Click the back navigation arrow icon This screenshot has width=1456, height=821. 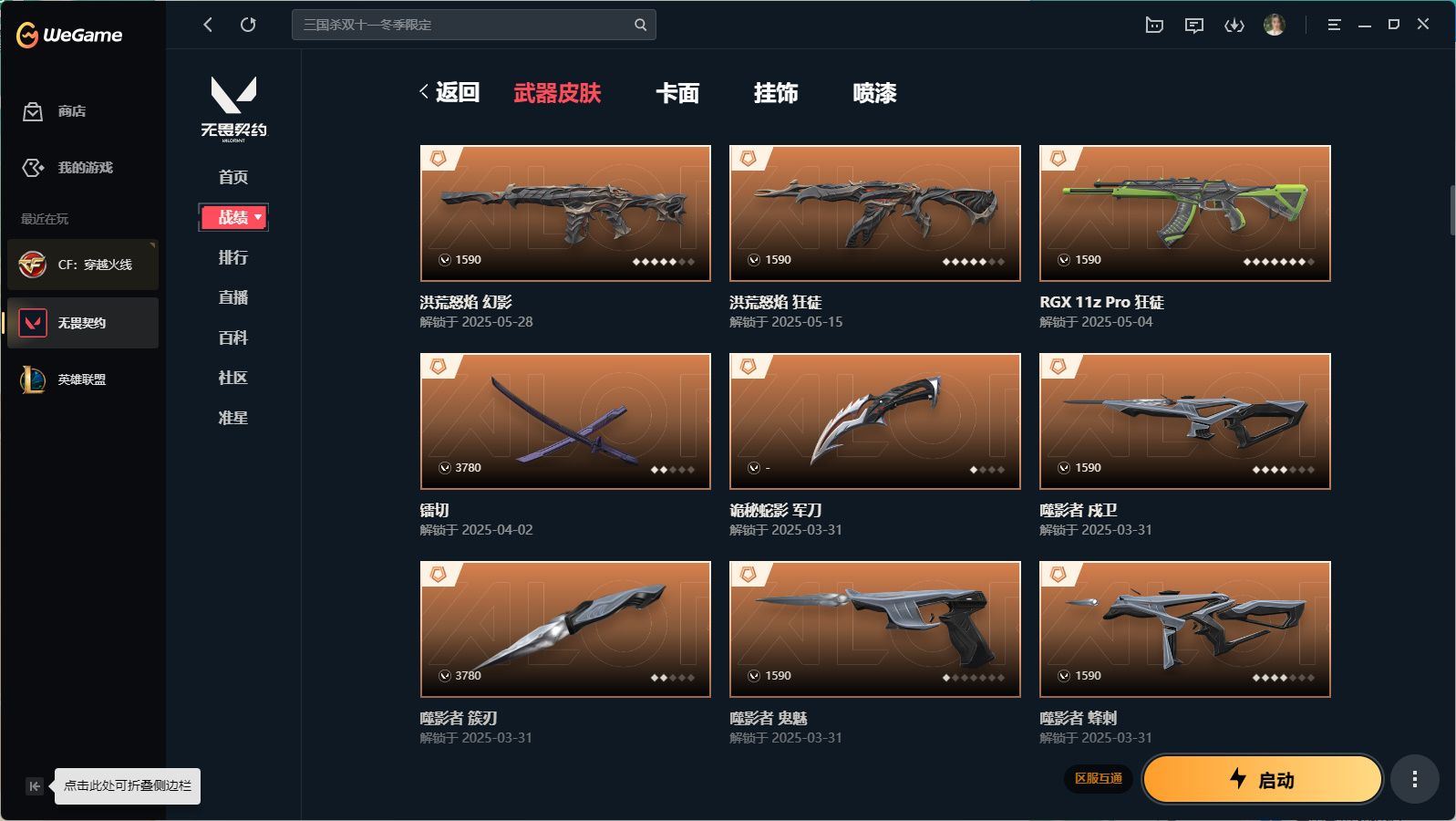[x=208, y=25]
